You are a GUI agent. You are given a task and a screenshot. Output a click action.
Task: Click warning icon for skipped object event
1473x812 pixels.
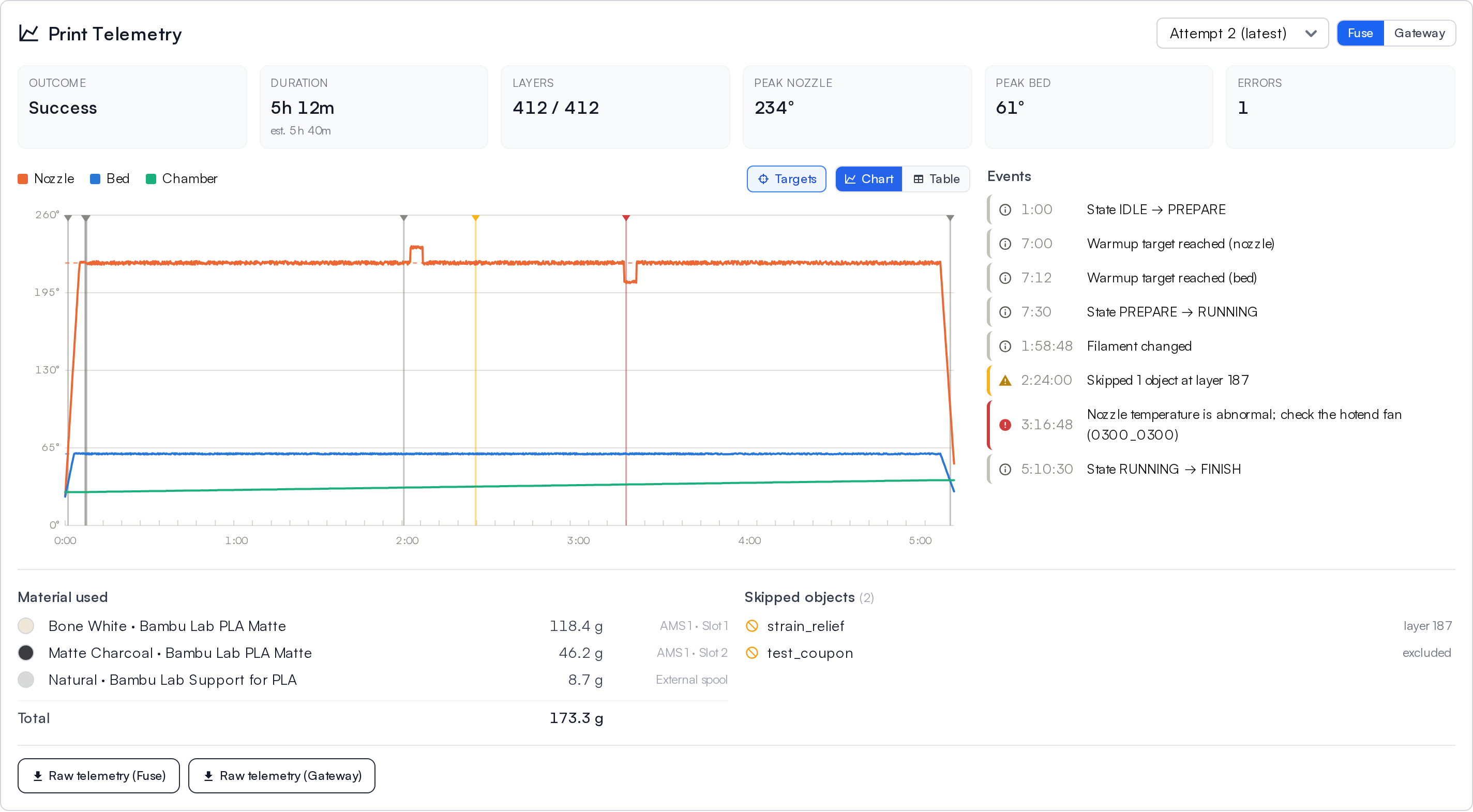pyautogui.click(x=1005, y=381)
